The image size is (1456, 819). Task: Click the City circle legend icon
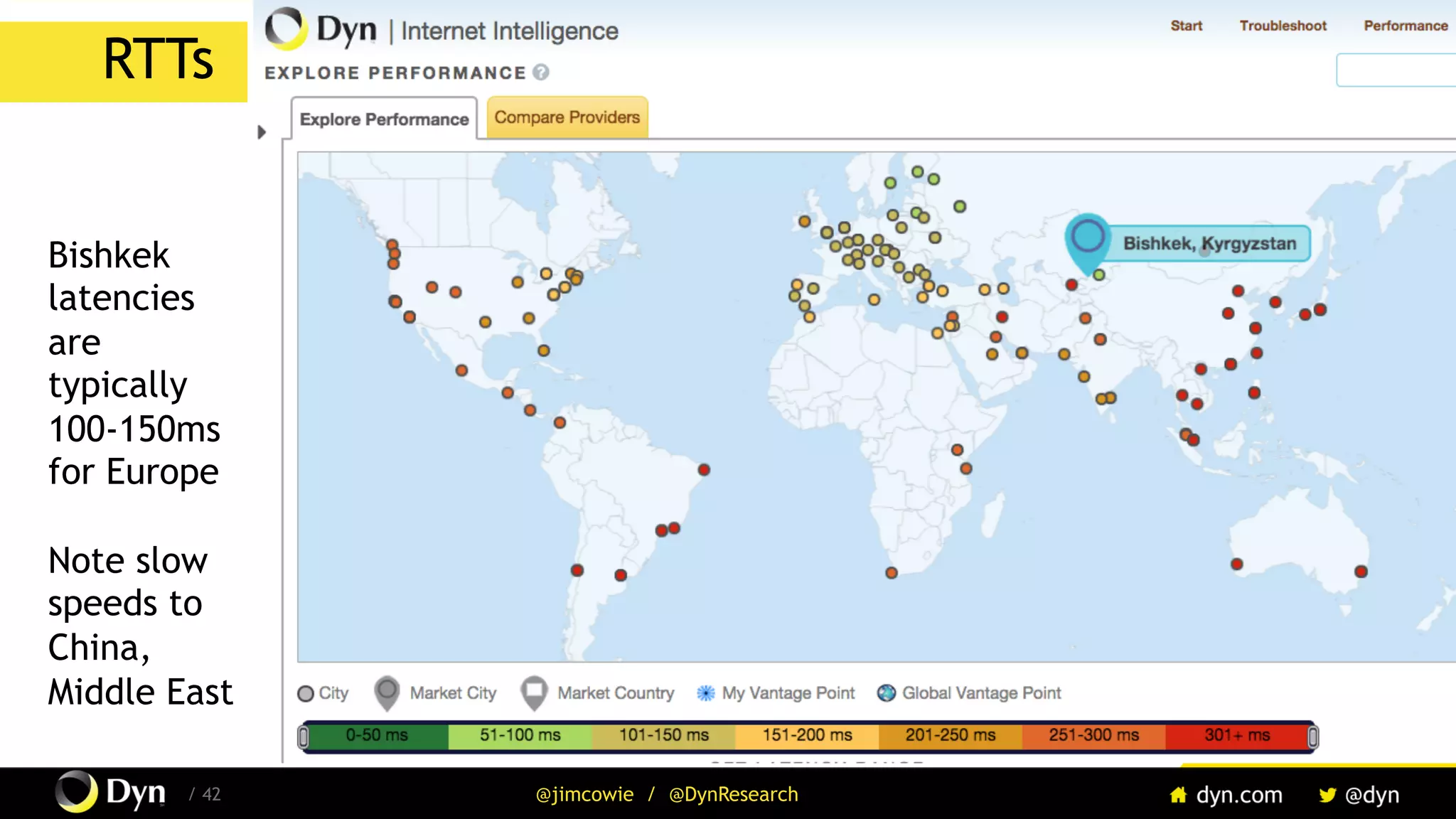click(306, 694)
